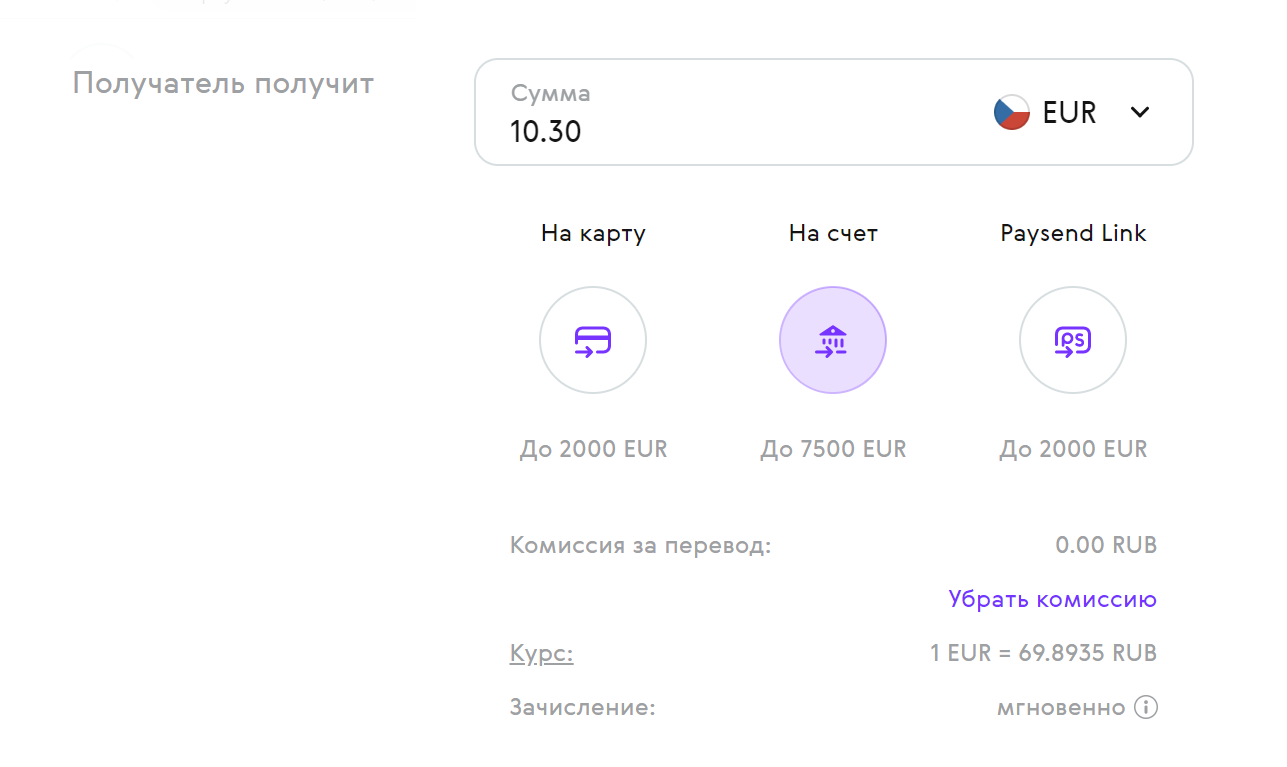Open the underlined "Курс:" link
The height and width of the screenshot is (767, 1287).
tap(541, 654)
